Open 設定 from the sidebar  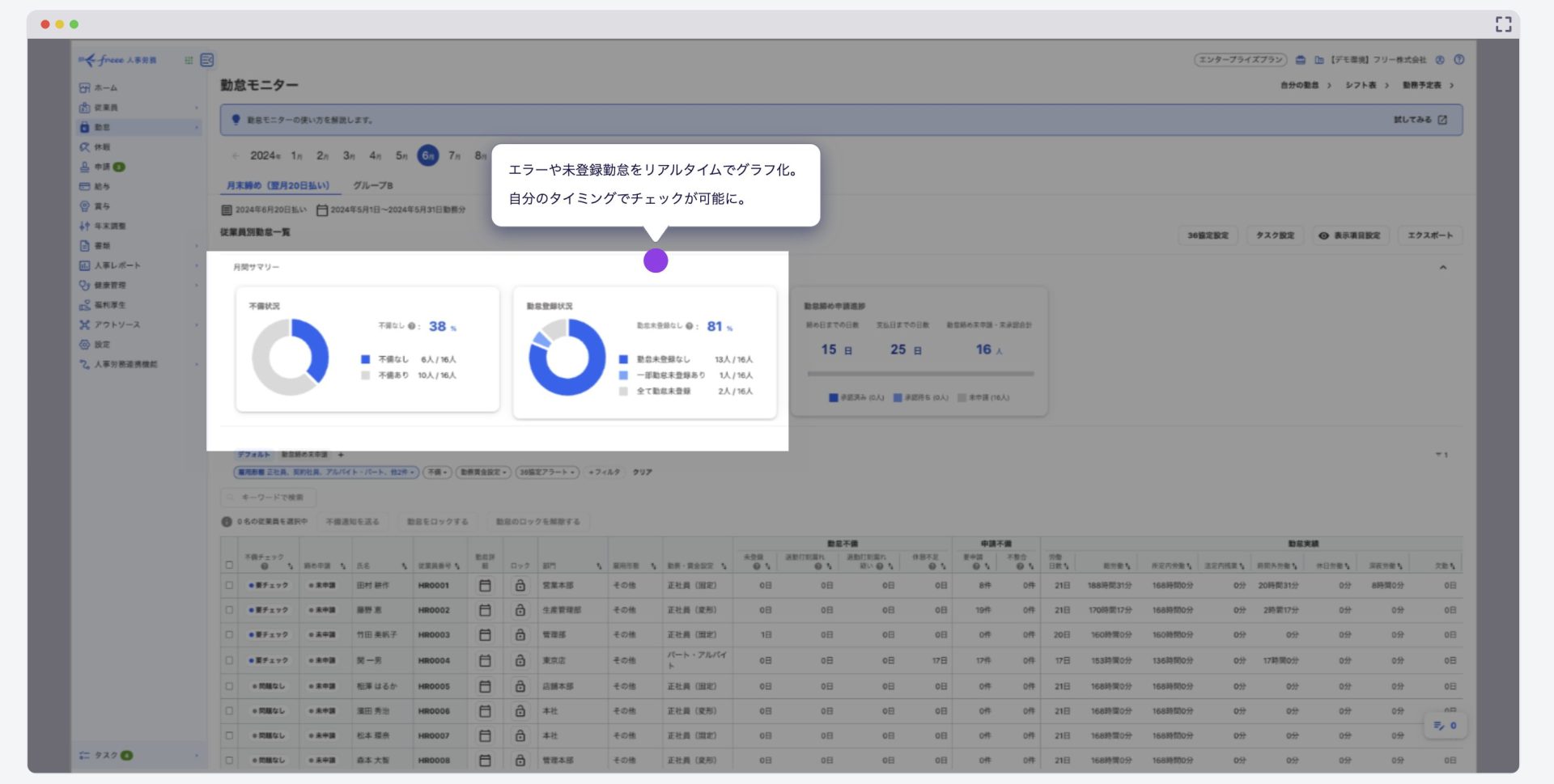(102, 345)
